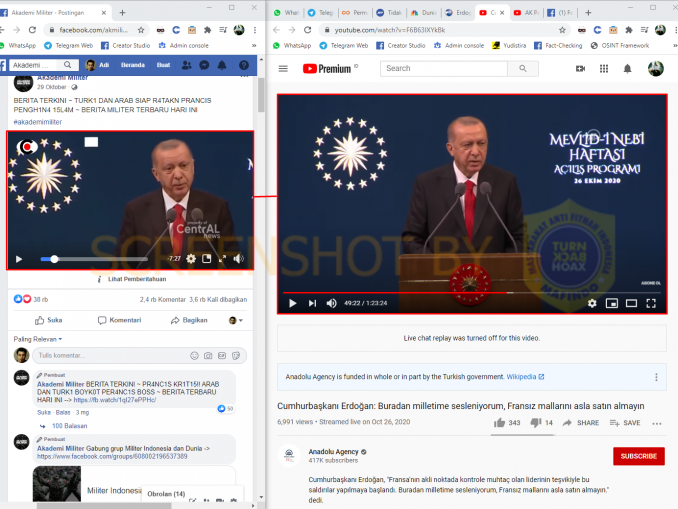Focus the YouTube search field

444,68
